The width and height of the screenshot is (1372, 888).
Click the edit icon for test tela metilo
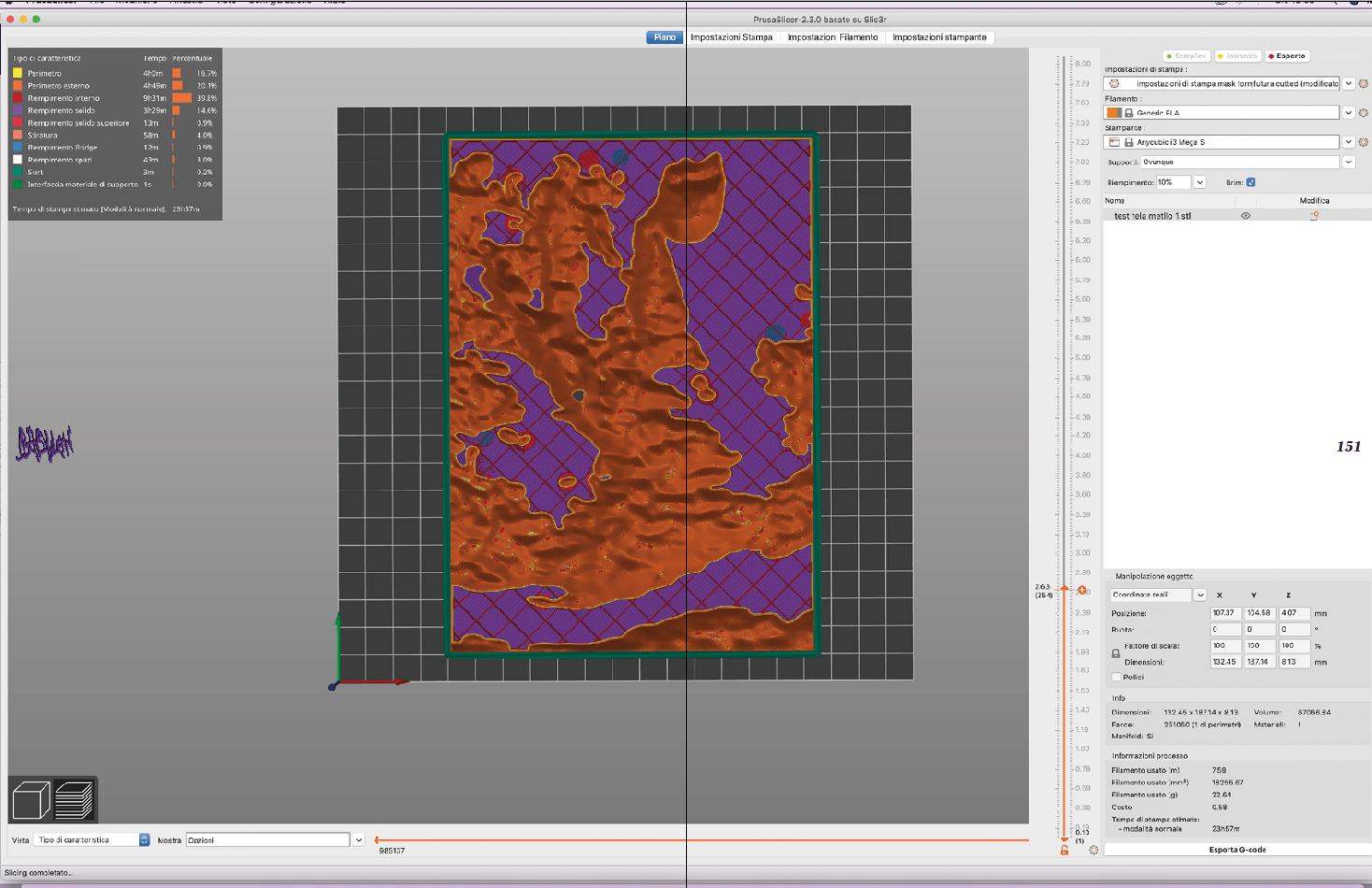pos(1314,216)
